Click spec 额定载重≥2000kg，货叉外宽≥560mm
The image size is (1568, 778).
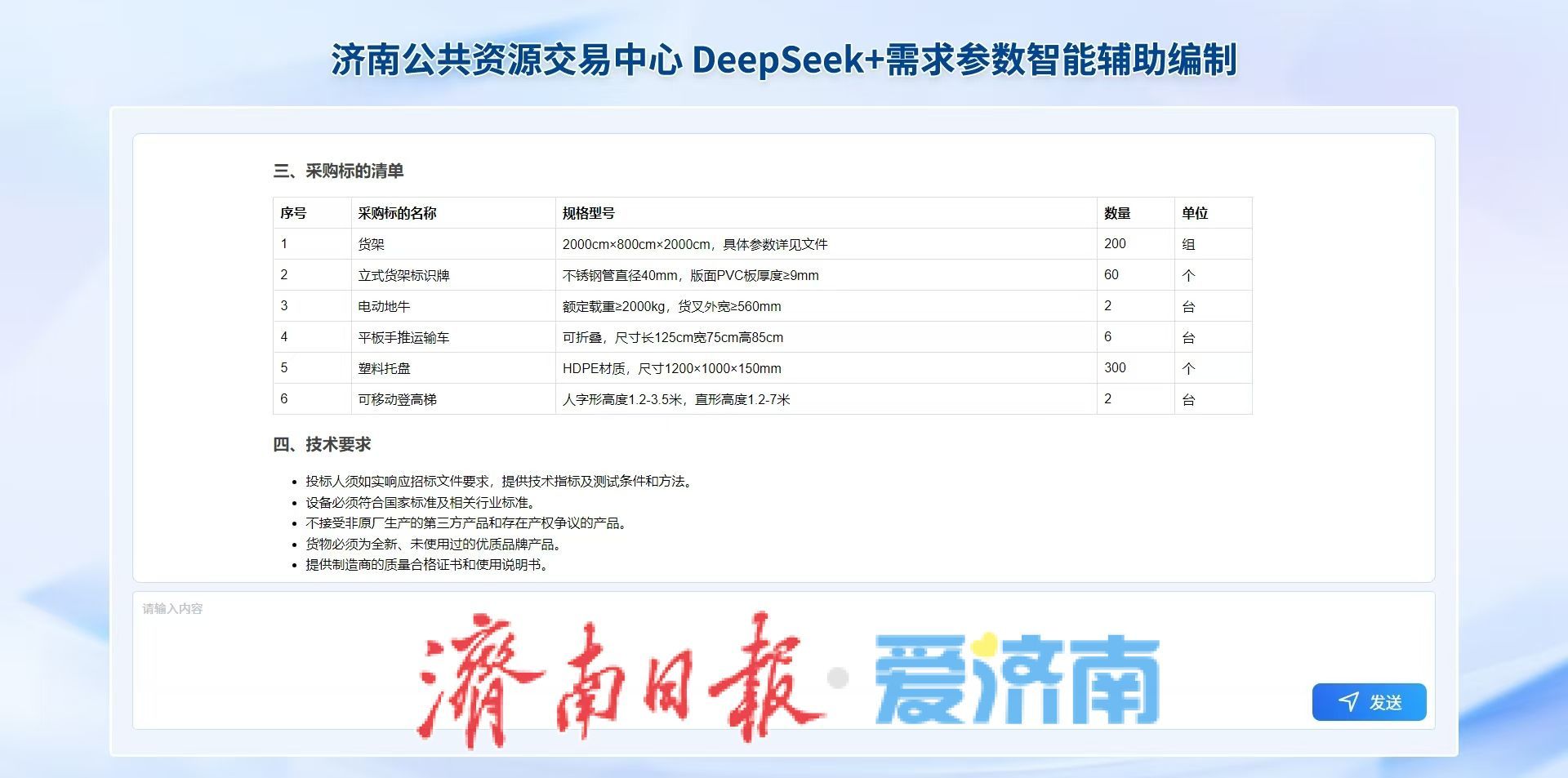pyautogui.click(x=671, y=306)
